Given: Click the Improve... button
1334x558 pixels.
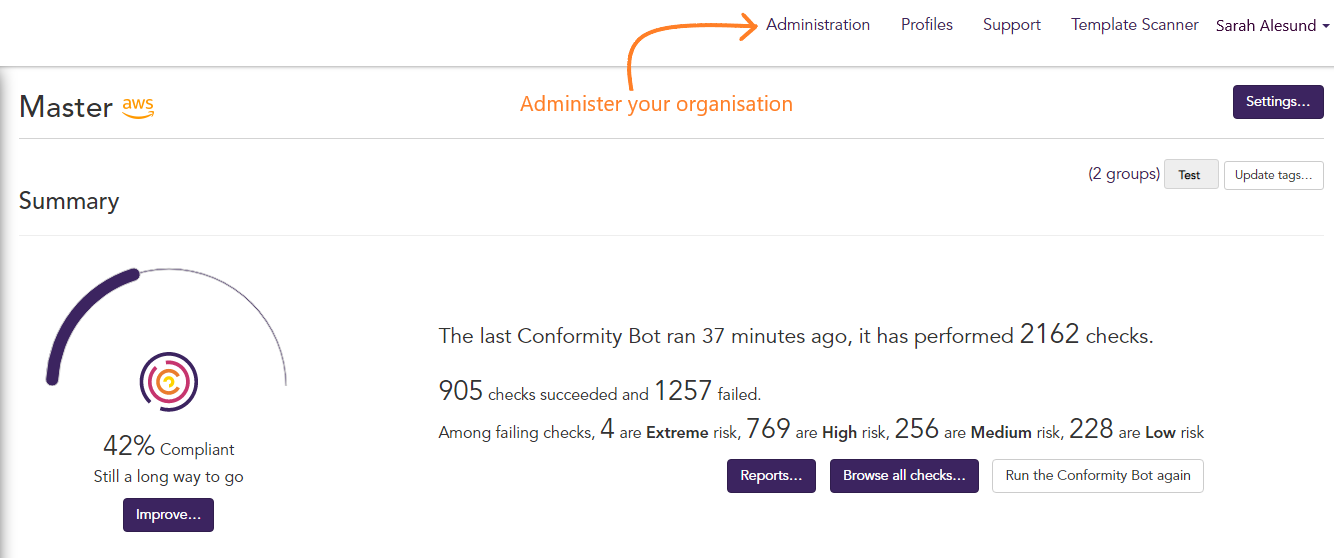Looking at the screenshot, I should pyautogui.click(x=168, y=516).
